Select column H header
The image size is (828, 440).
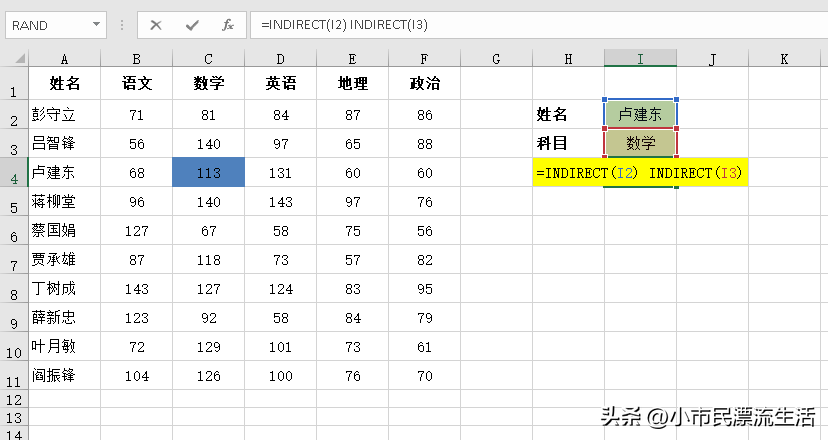tap(568, 58)
